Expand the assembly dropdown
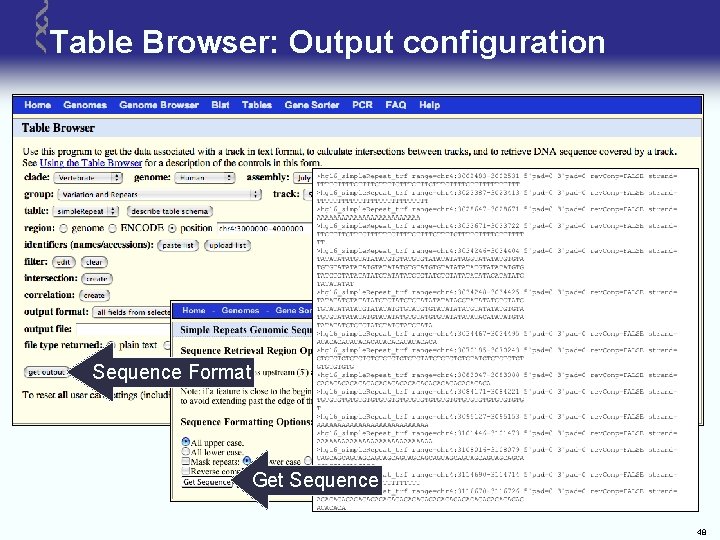This screenshot has width=720, height=540. pos(303,178)
